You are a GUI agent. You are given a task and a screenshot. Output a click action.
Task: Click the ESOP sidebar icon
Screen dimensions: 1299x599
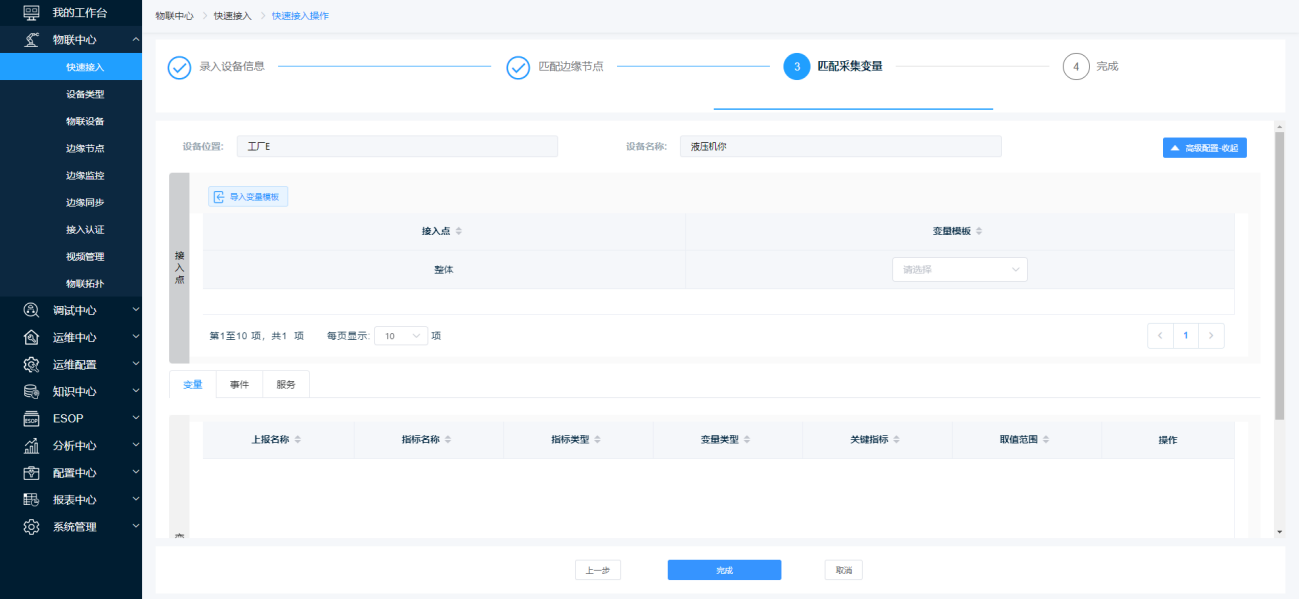(x=31, y=418)
